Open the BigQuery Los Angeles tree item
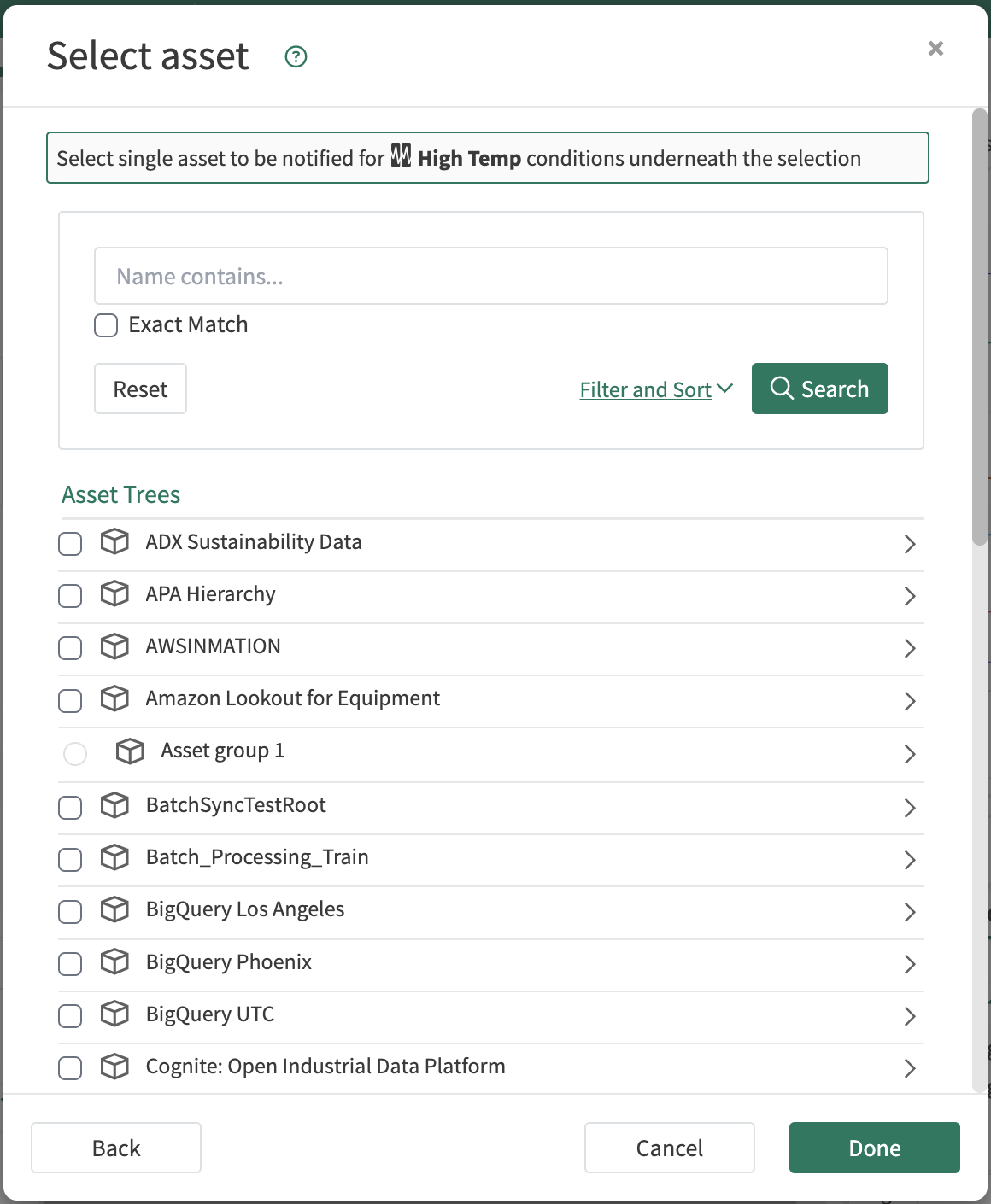The image size is (991, 1204). click(909, 912)
